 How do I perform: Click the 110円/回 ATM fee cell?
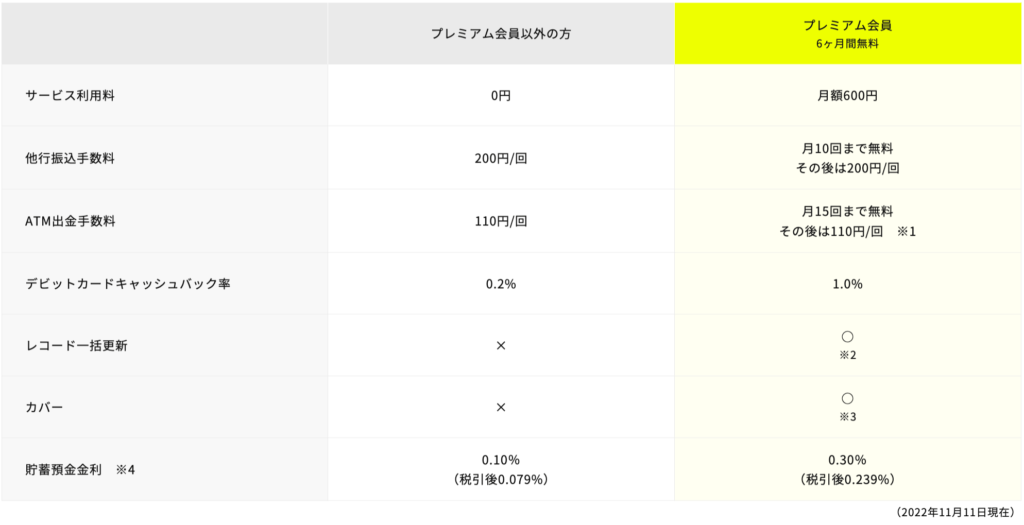click(501, 221)
